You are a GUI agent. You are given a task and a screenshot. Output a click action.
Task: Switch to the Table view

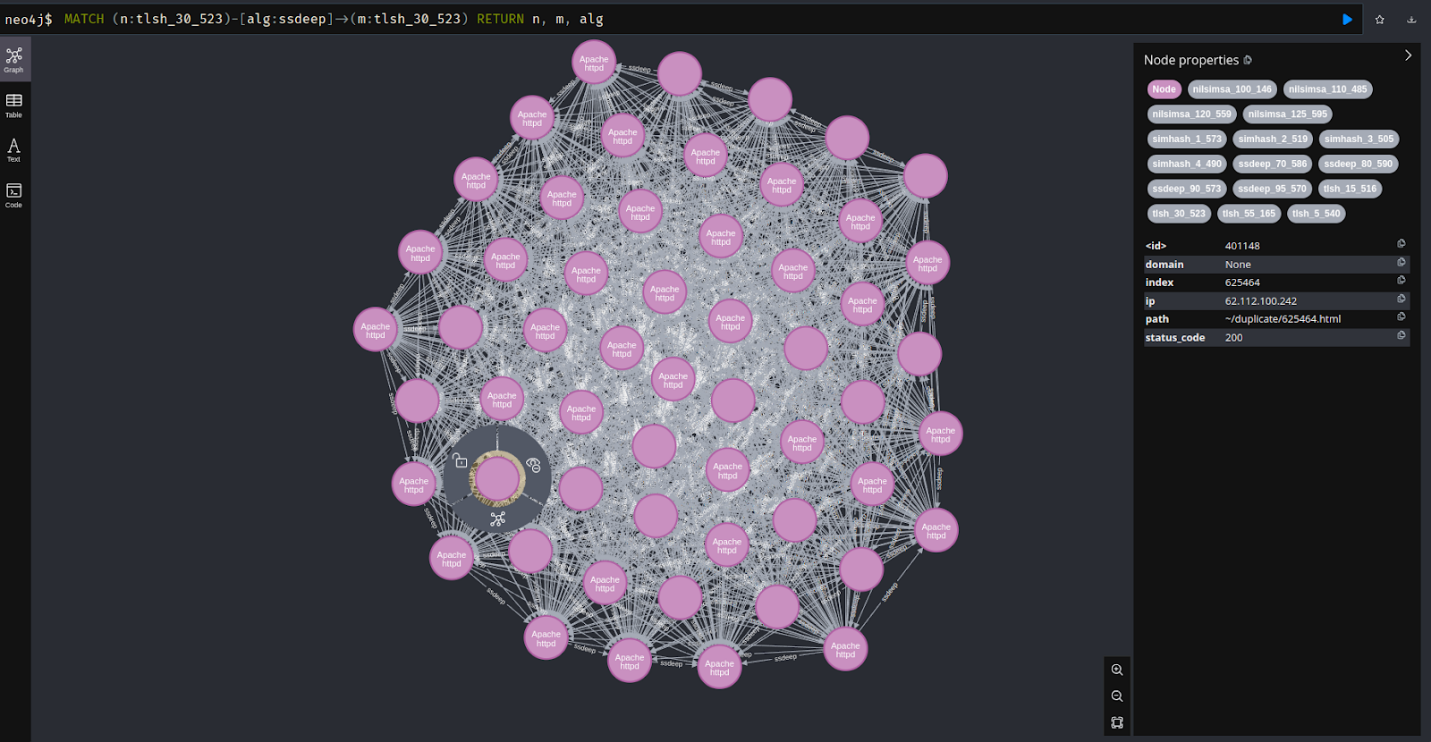pos(14,105)
